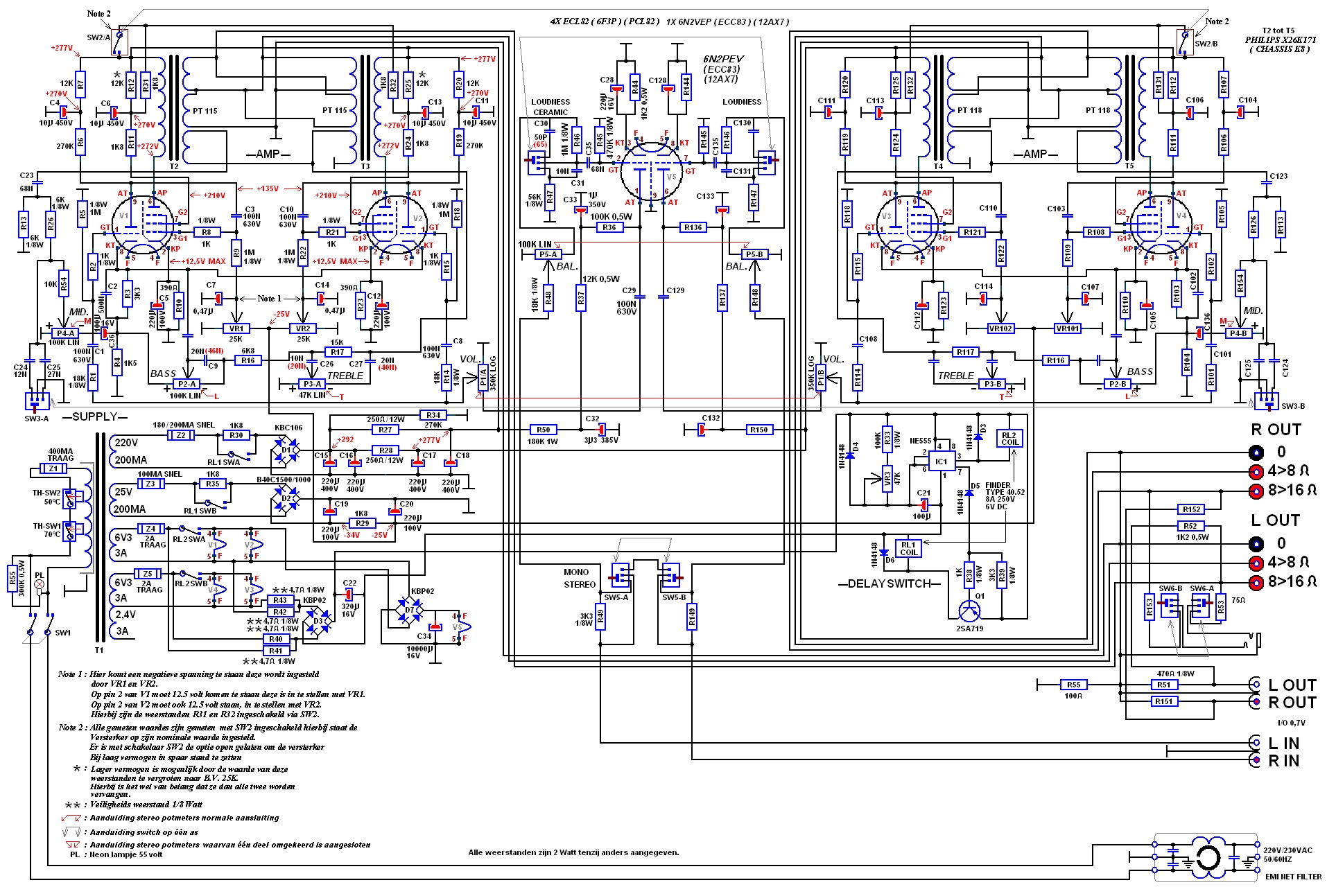Click the R OUT 0 black terminal
The width and height of the screenshot is (1327, 896).
pyautogui.click(x=1256, y=453)
